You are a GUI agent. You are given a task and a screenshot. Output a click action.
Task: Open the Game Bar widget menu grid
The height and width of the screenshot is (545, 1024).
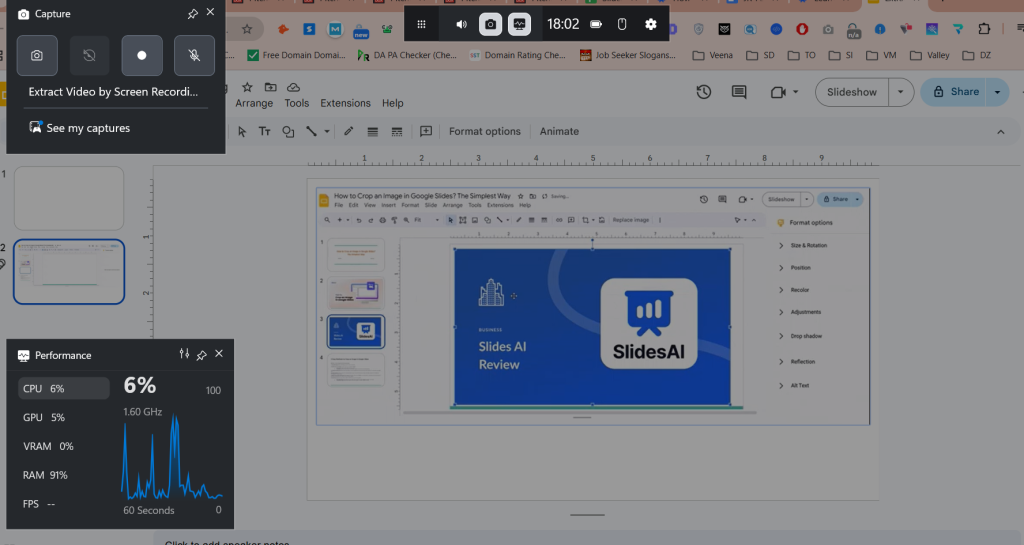point(422,24)
